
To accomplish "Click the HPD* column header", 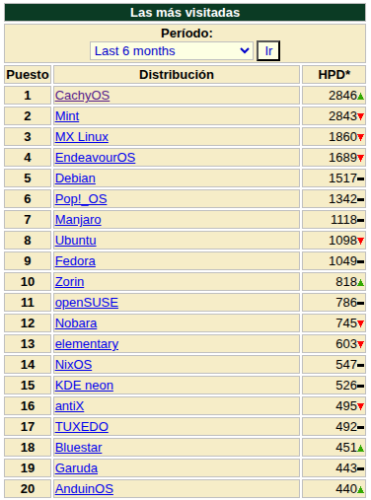I will tap(334, 75).
